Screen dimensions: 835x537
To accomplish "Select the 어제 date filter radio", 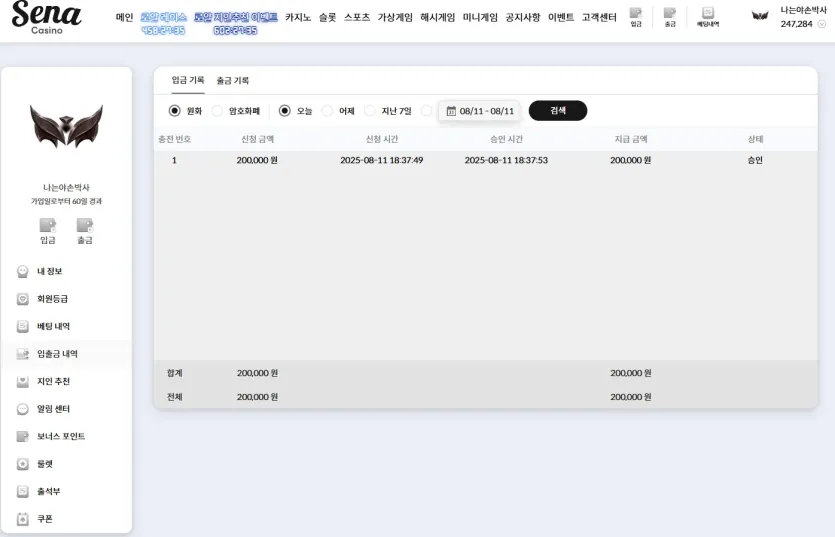I will pos(328,111).
